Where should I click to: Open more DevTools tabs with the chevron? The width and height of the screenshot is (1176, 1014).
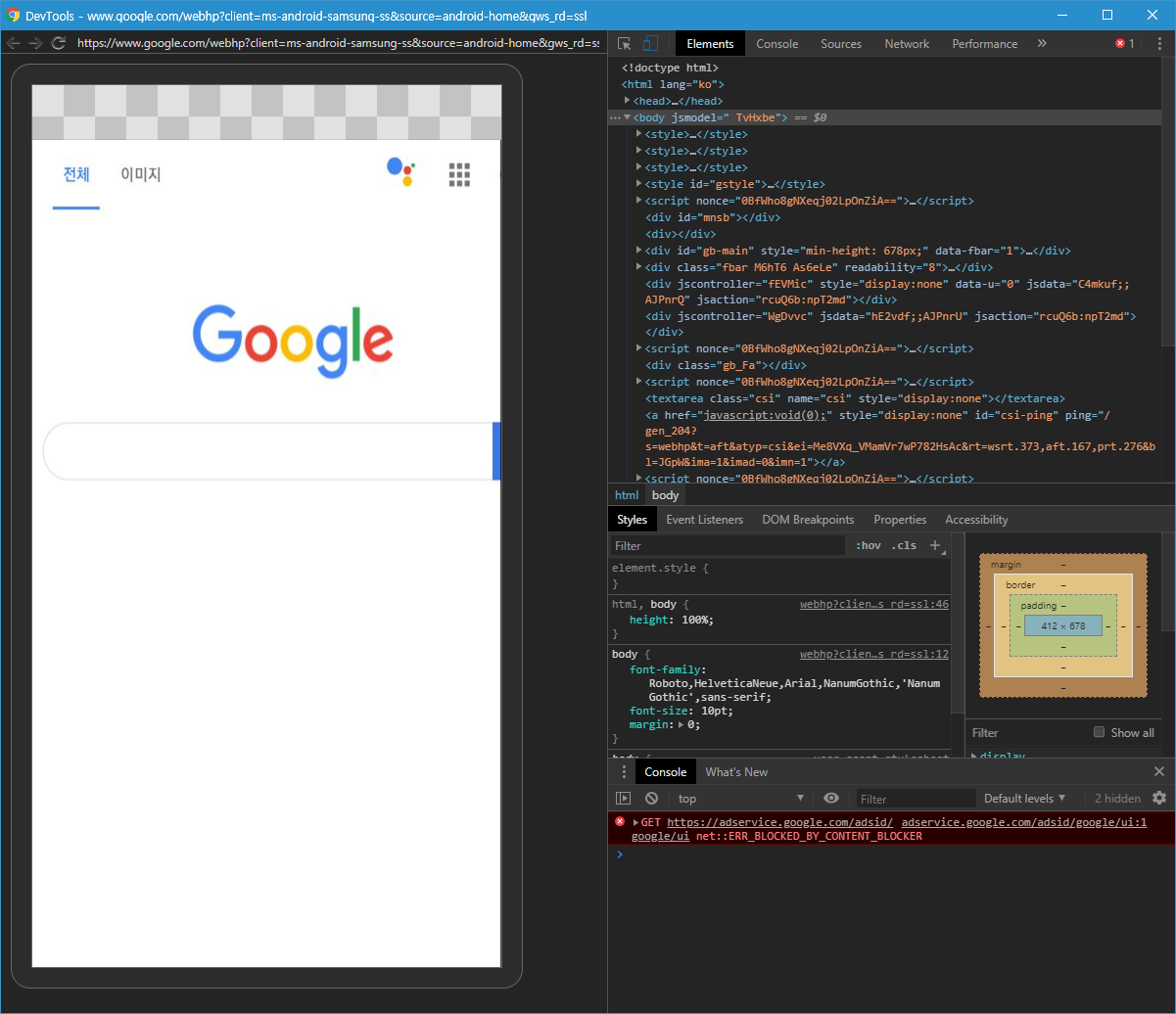pos(1042,44)
